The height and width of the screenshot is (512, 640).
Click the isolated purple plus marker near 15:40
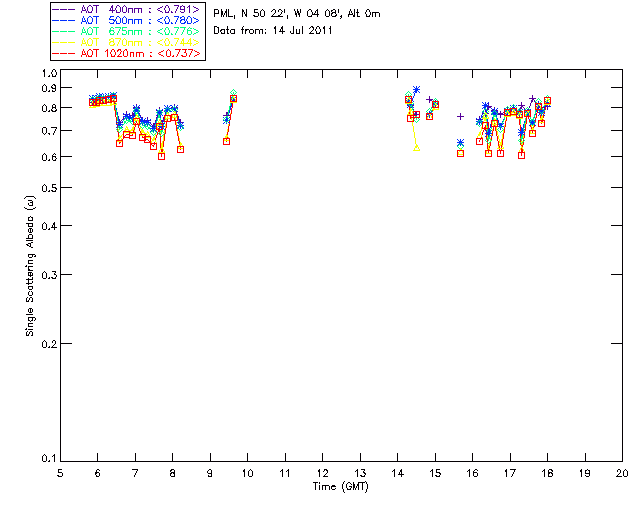[460, 117]
